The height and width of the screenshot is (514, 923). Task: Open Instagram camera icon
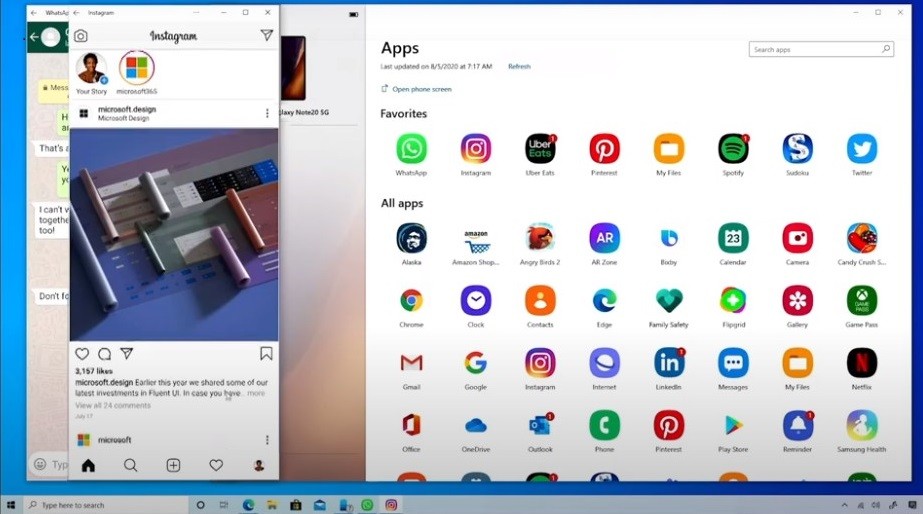[x=81, y=36]
